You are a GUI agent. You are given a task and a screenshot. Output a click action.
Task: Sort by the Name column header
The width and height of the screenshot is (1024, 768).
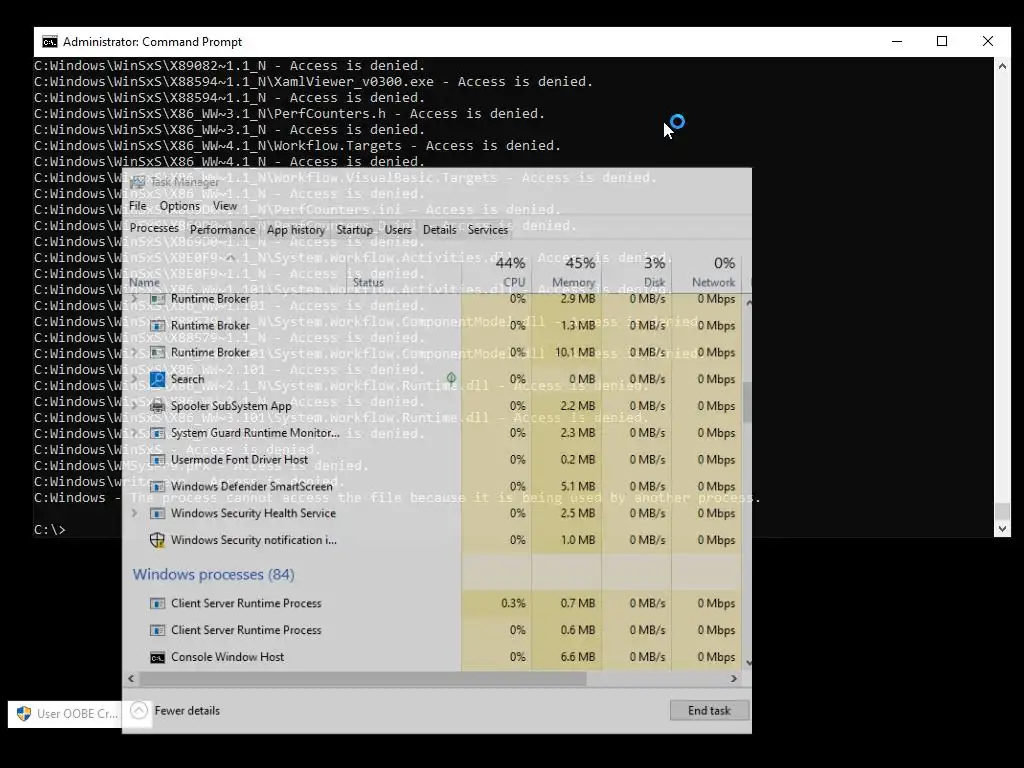click(x=235, y=272)
